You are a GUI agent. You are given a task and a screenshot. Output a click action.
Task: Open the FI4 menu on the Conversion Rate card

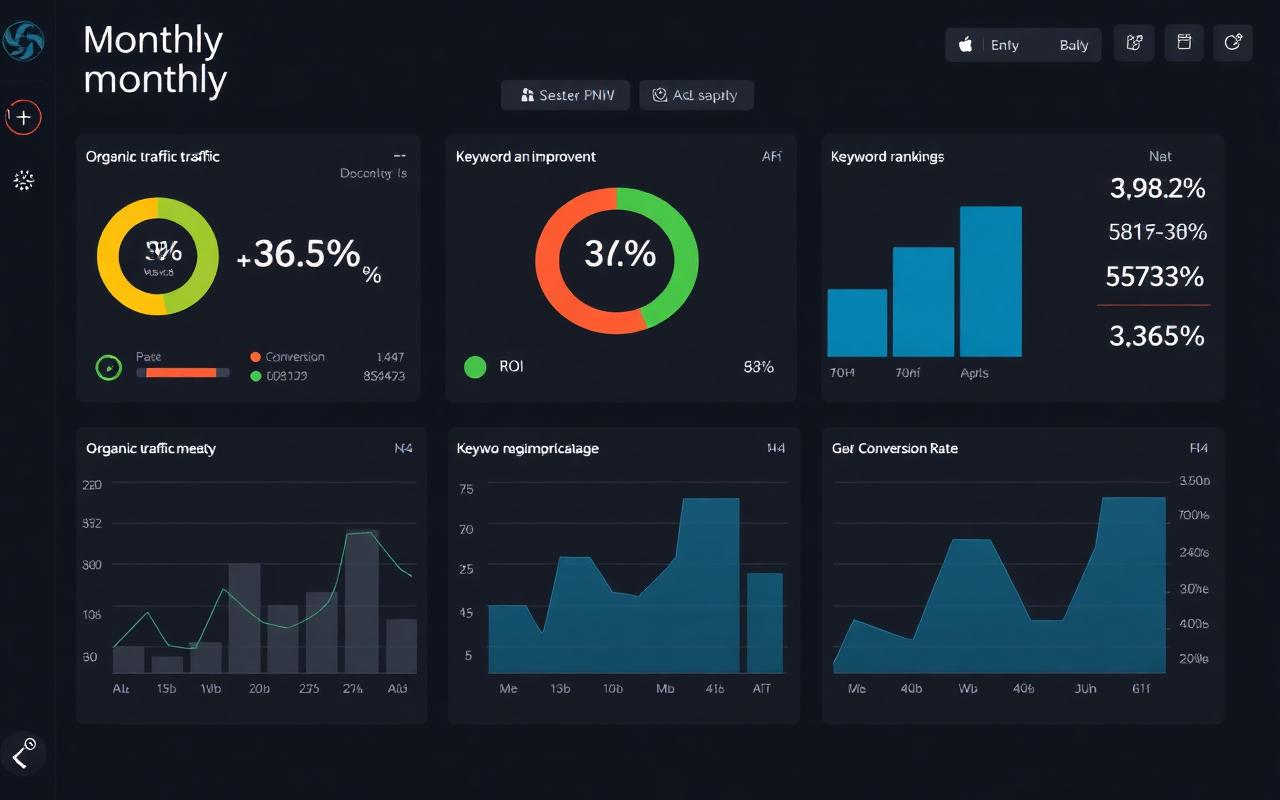click(x=1199, y=449)
